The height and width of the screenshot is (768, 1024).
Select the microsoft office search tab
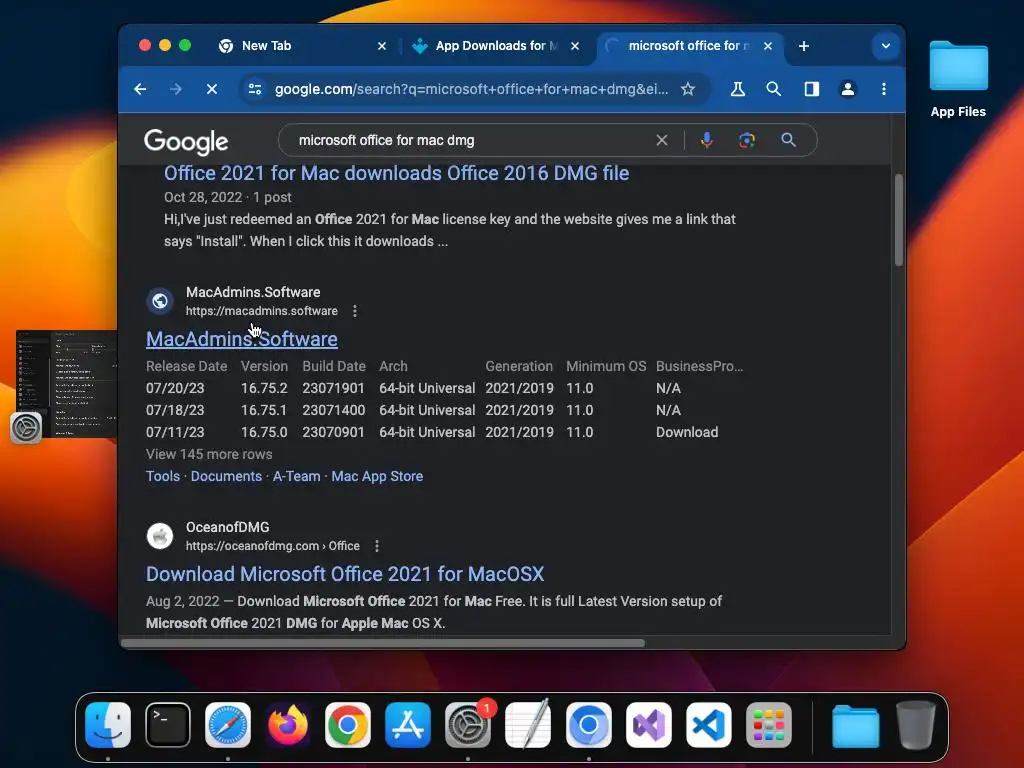tap(688, 46)
